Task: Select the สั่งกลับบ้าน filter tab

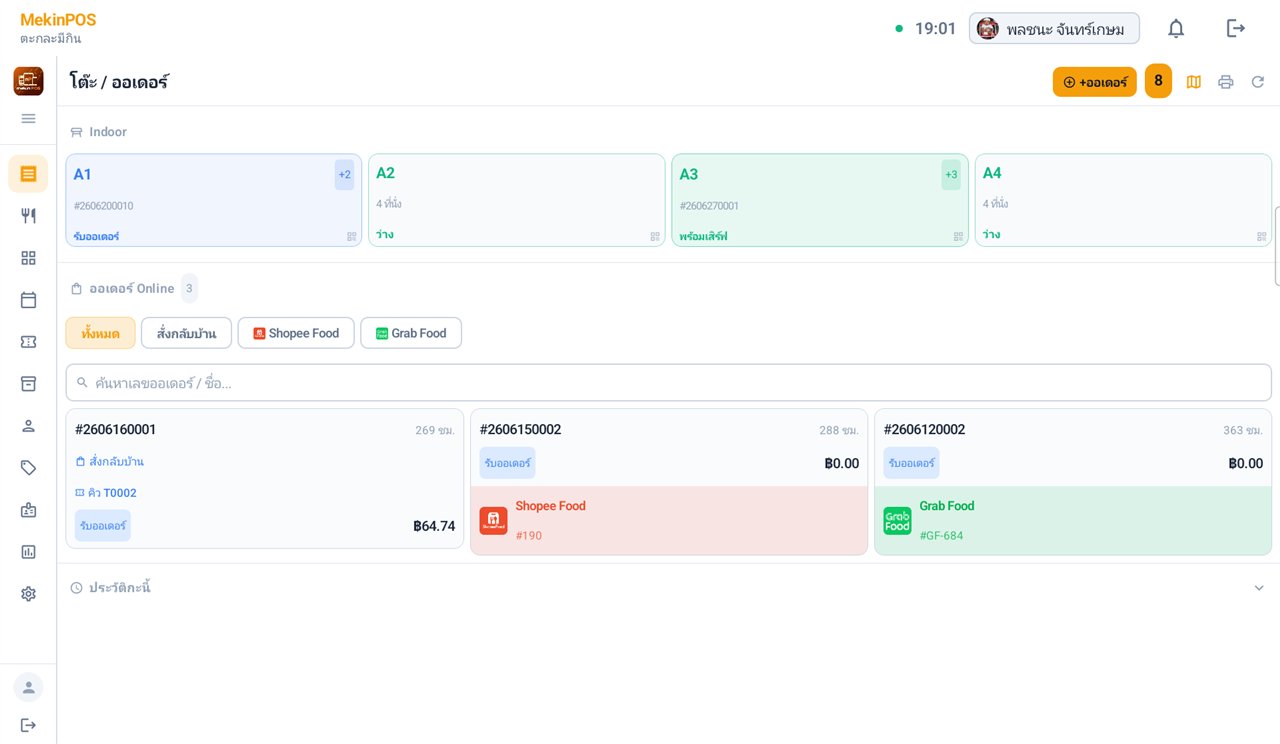Action: click(x=186, y=333)
